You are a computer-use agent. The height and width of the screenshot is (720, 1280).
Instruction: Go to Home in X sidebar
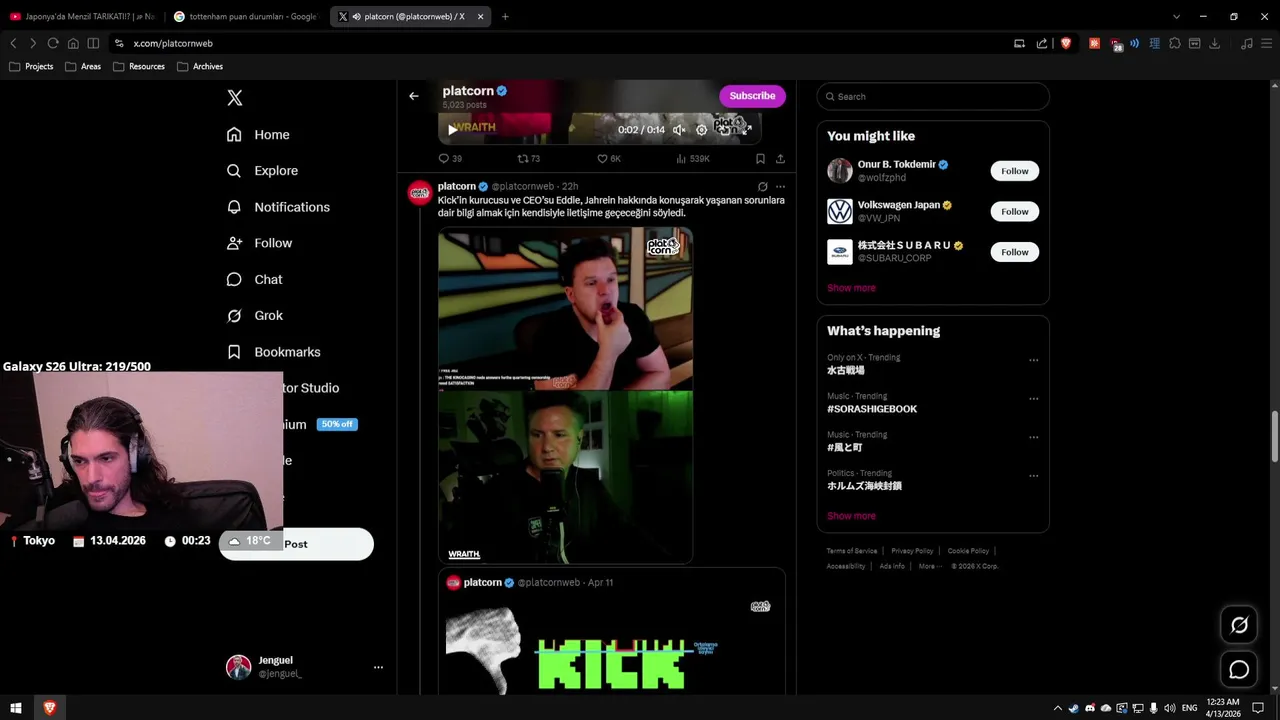(258, 135)
